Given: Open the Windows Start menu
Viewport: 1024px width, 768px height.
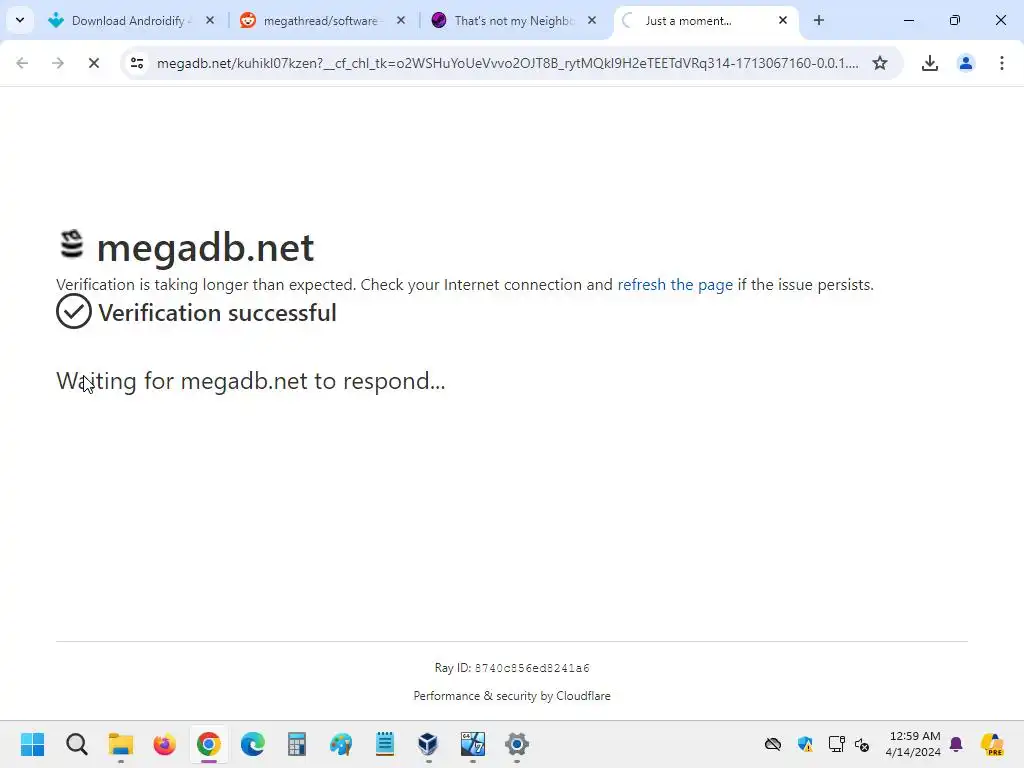Looking at the screenshot, I should tap(33, 744).
